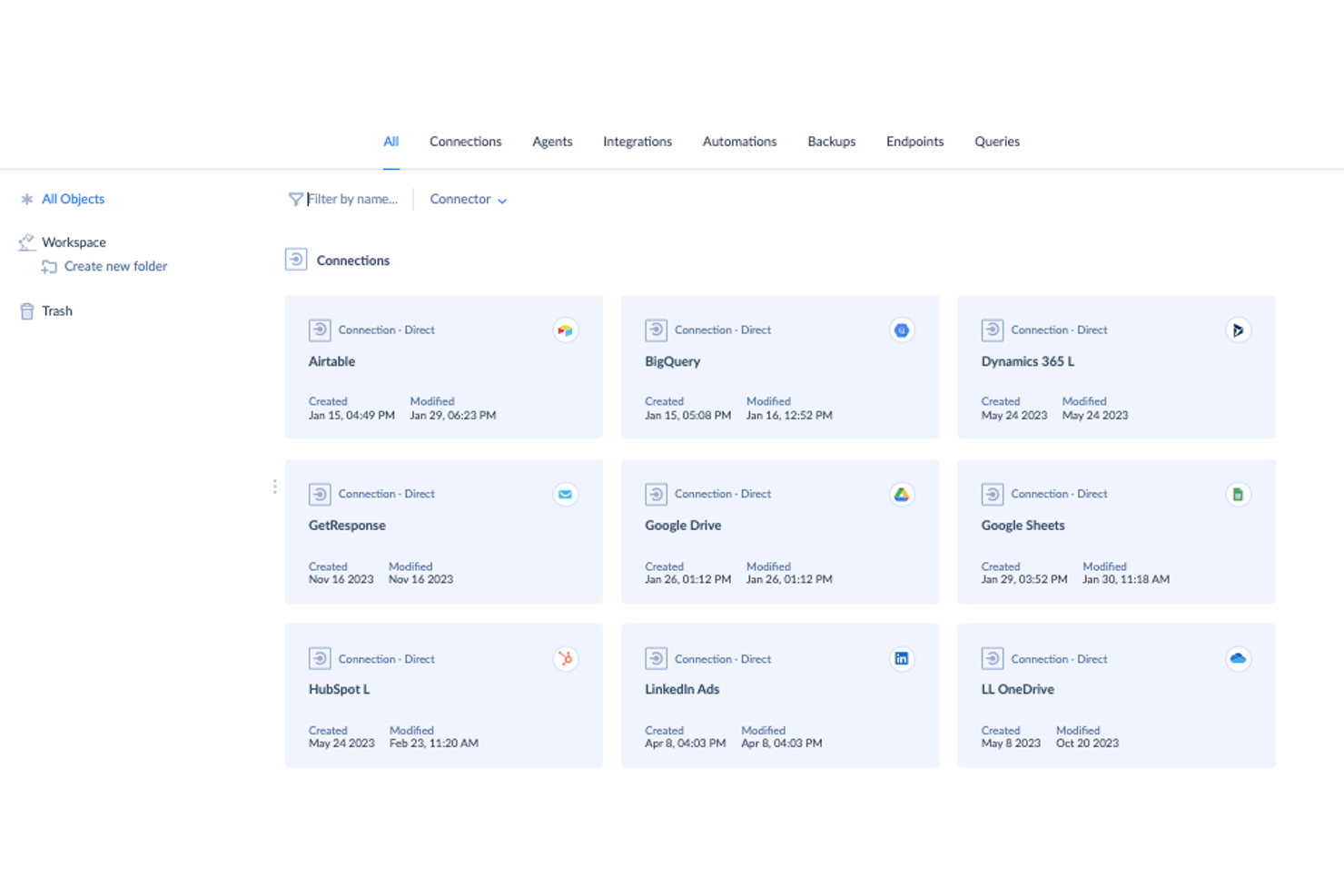
Task: Click the Dynamics 365 connector icon
Action: pyautogui.click(x=1238, y=330)
